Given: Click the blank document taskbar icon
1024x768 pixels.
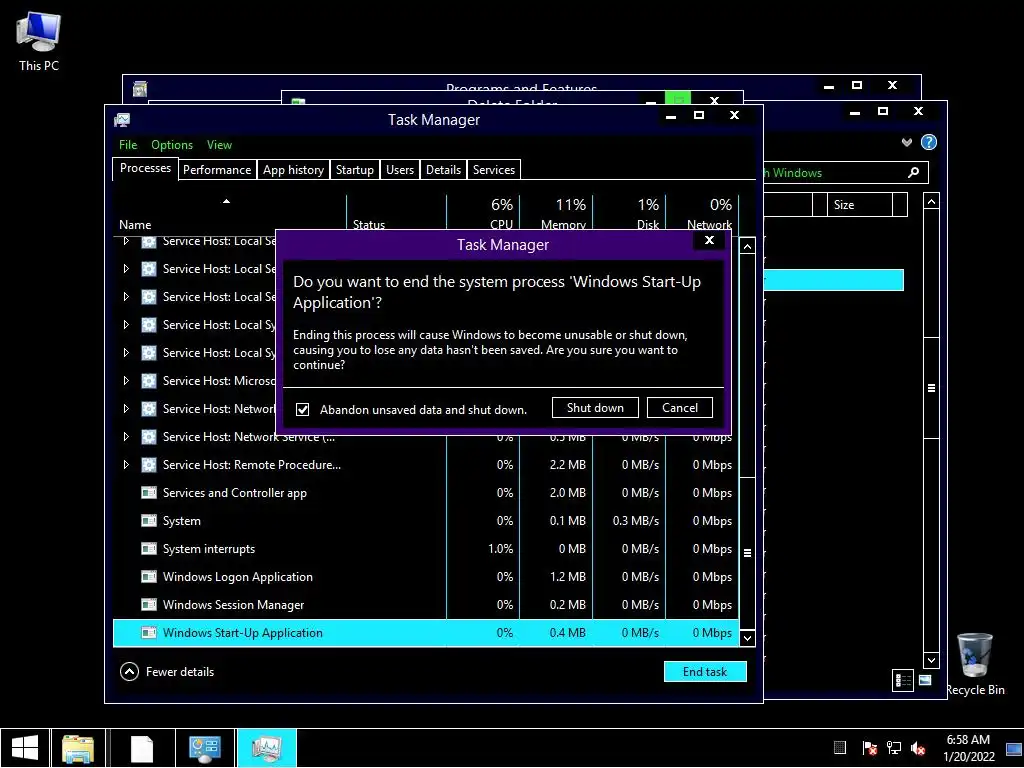Looking at the screenshot, I should click(x=142, y=748).
